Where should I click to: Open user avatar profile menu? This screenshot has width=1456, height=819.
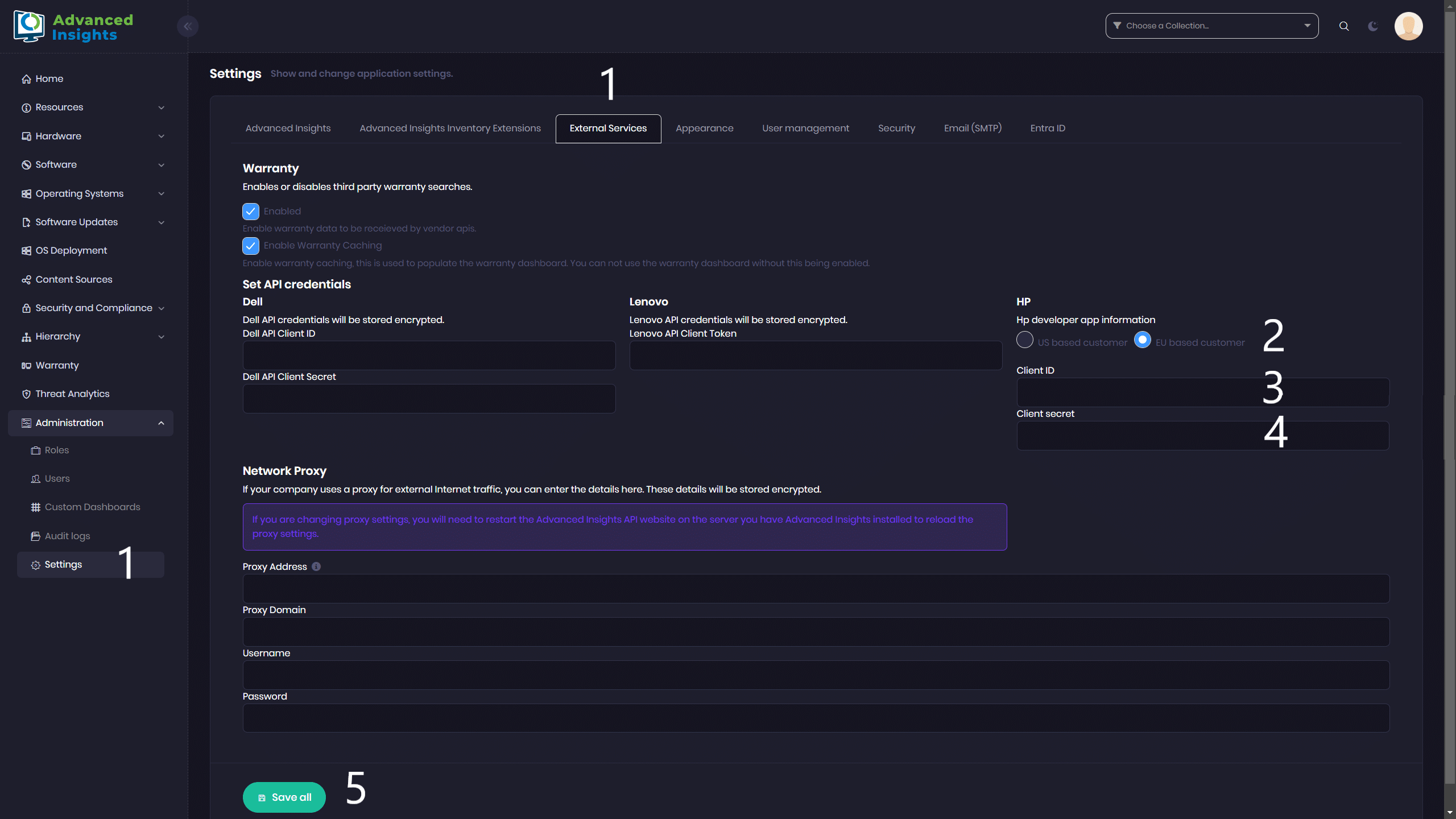(x=1408, y=26)
